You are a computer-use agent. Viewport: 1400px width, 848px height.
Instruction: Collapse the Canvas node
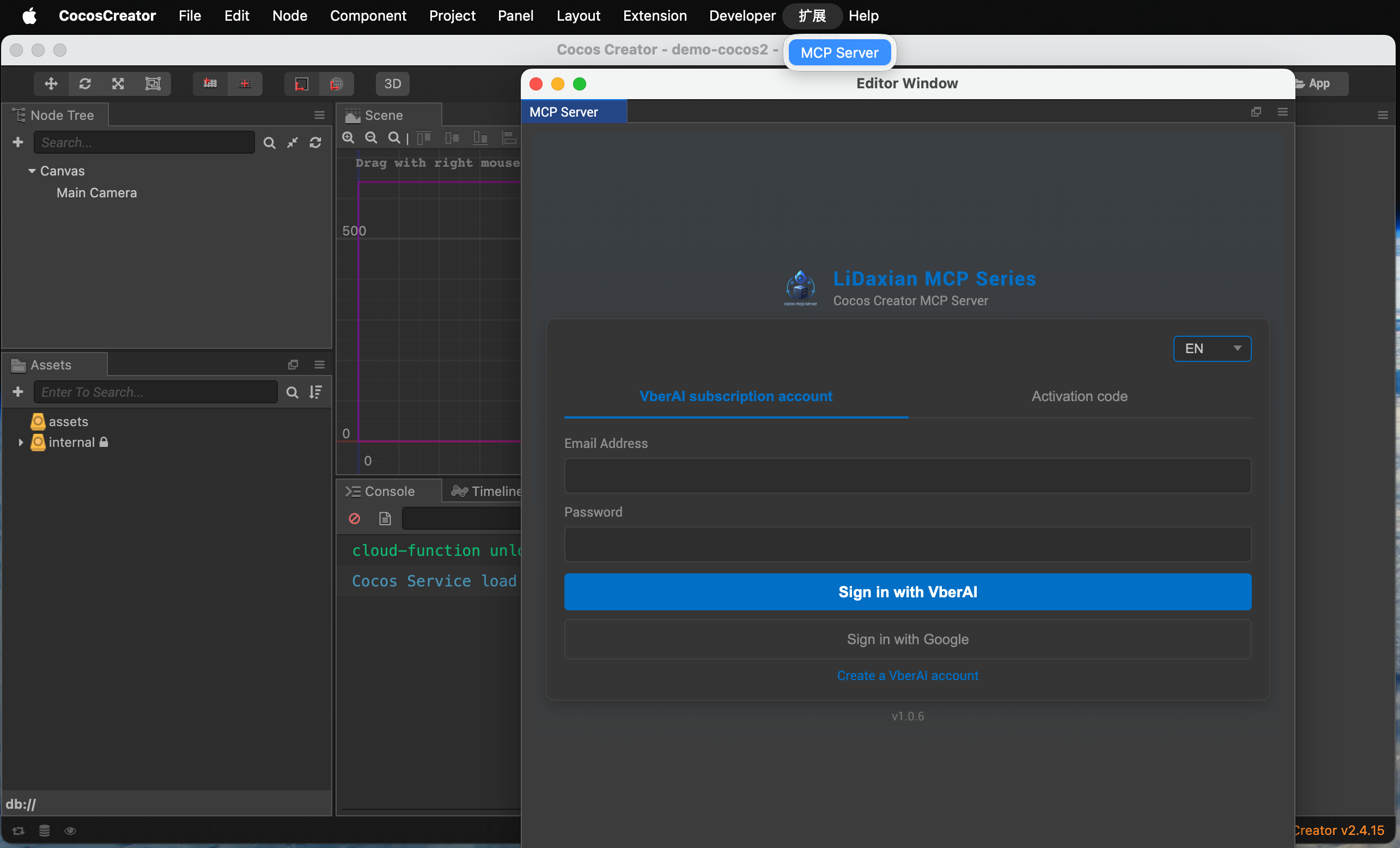32,171
